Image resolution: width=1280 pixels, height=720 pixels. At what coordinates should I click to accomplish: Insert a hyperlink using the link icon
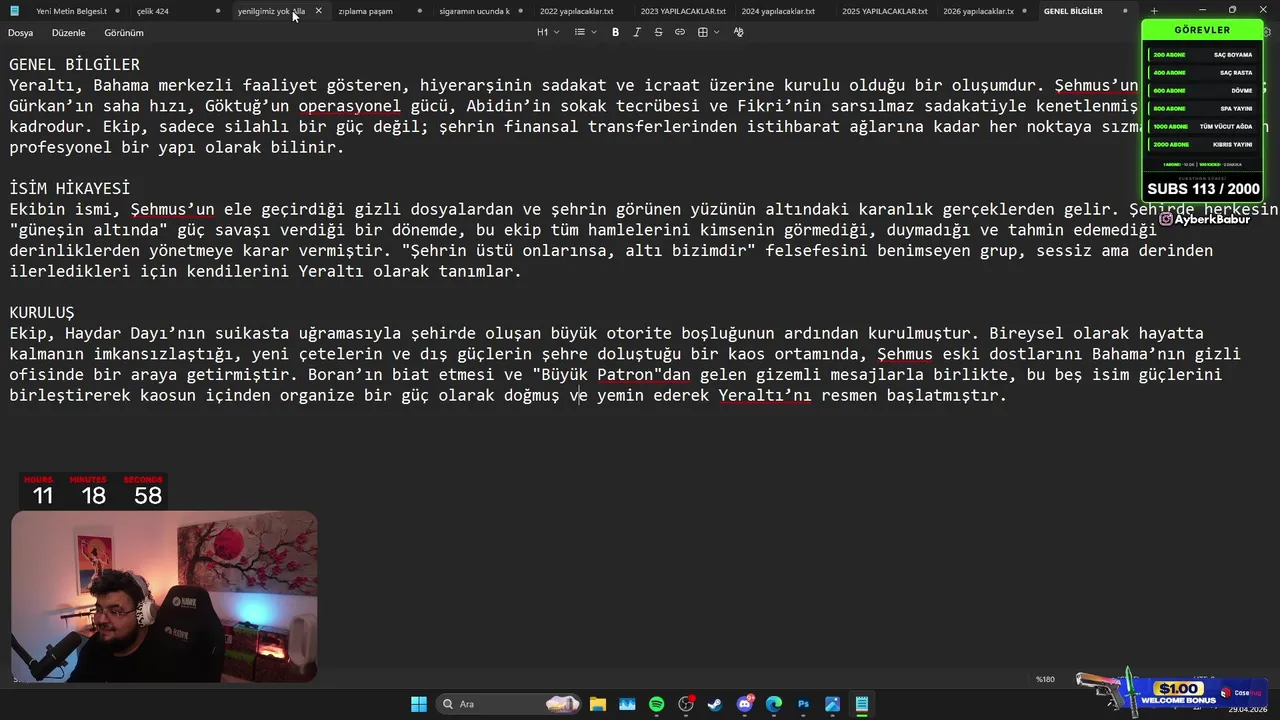coord(680,32)
